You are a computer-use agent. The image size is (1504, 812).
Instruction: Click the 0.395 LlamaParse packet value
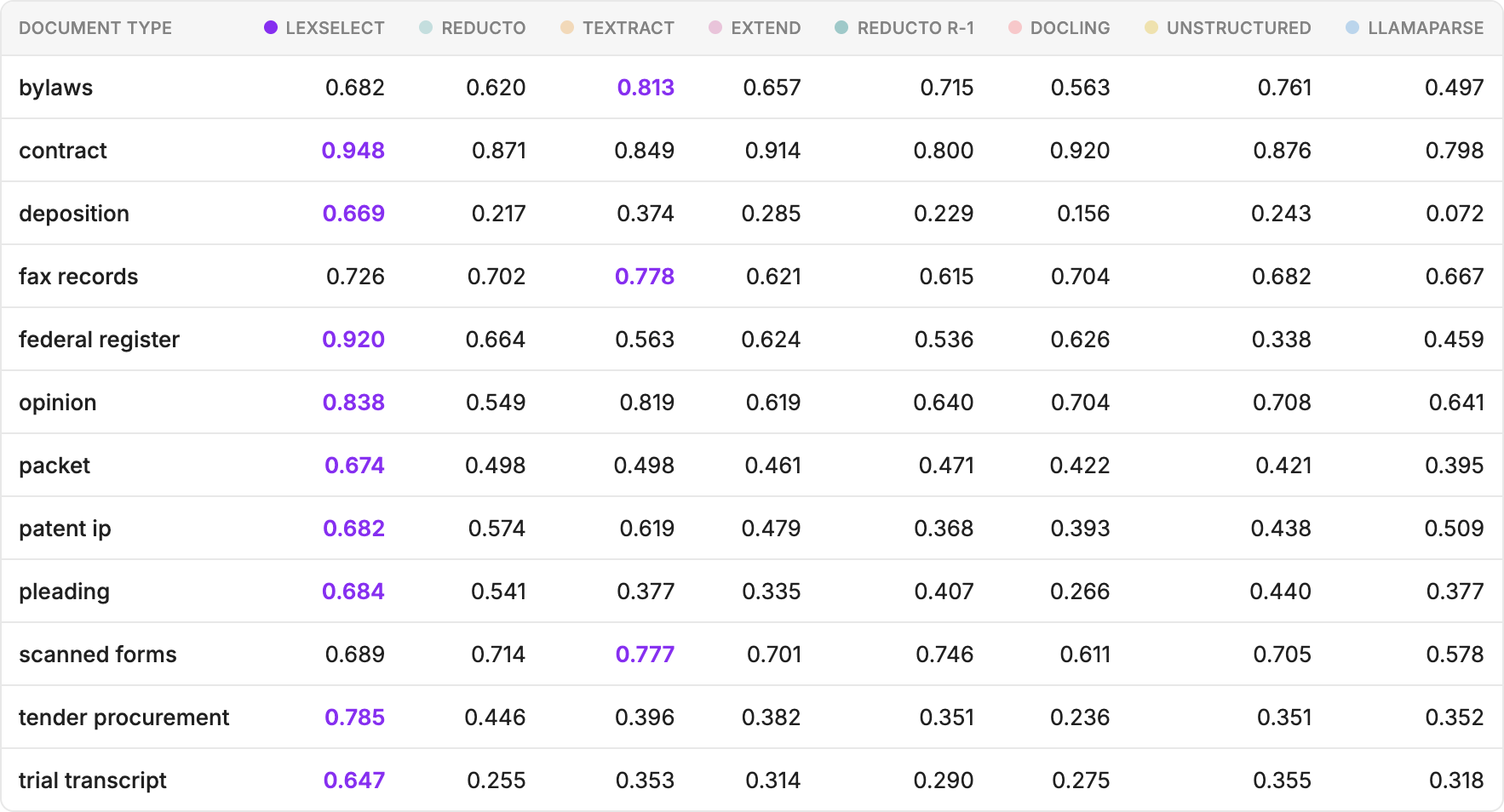click(x=1454, y=466)
